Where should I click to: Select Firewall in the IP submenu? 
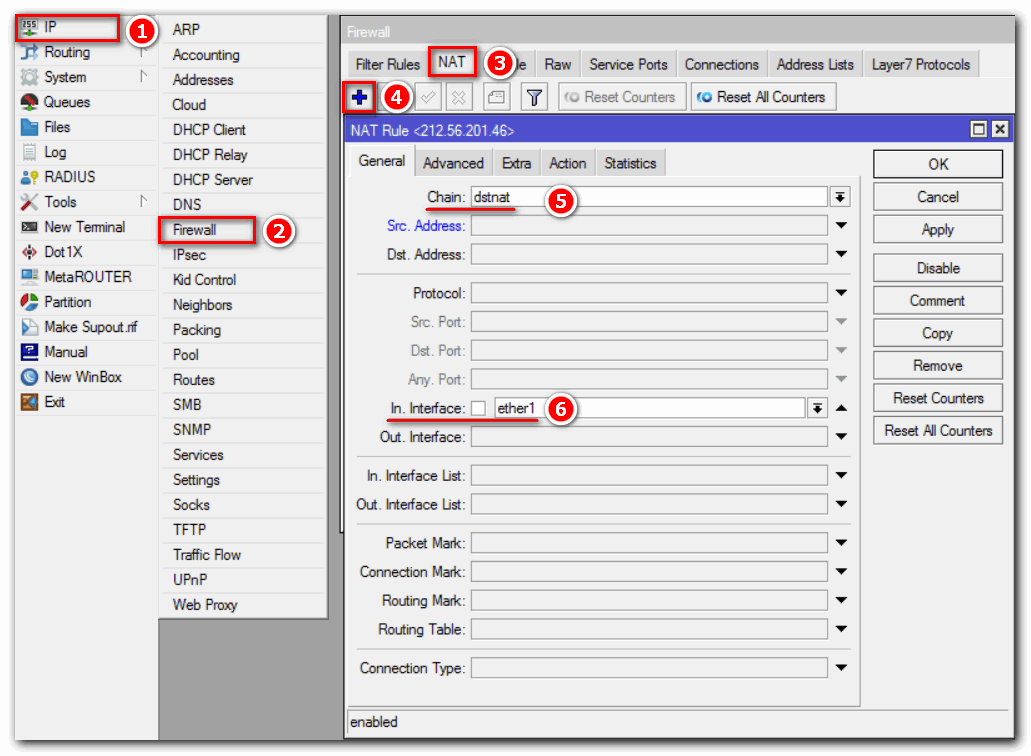click(x=194, y=230)
